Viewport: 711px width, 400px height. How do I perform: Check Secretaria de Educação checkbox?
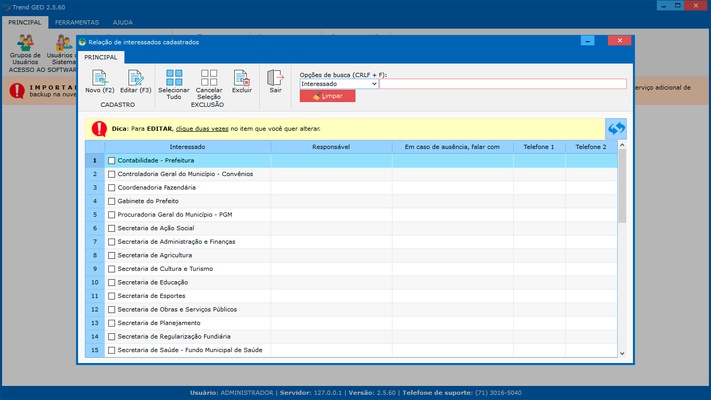112,283
